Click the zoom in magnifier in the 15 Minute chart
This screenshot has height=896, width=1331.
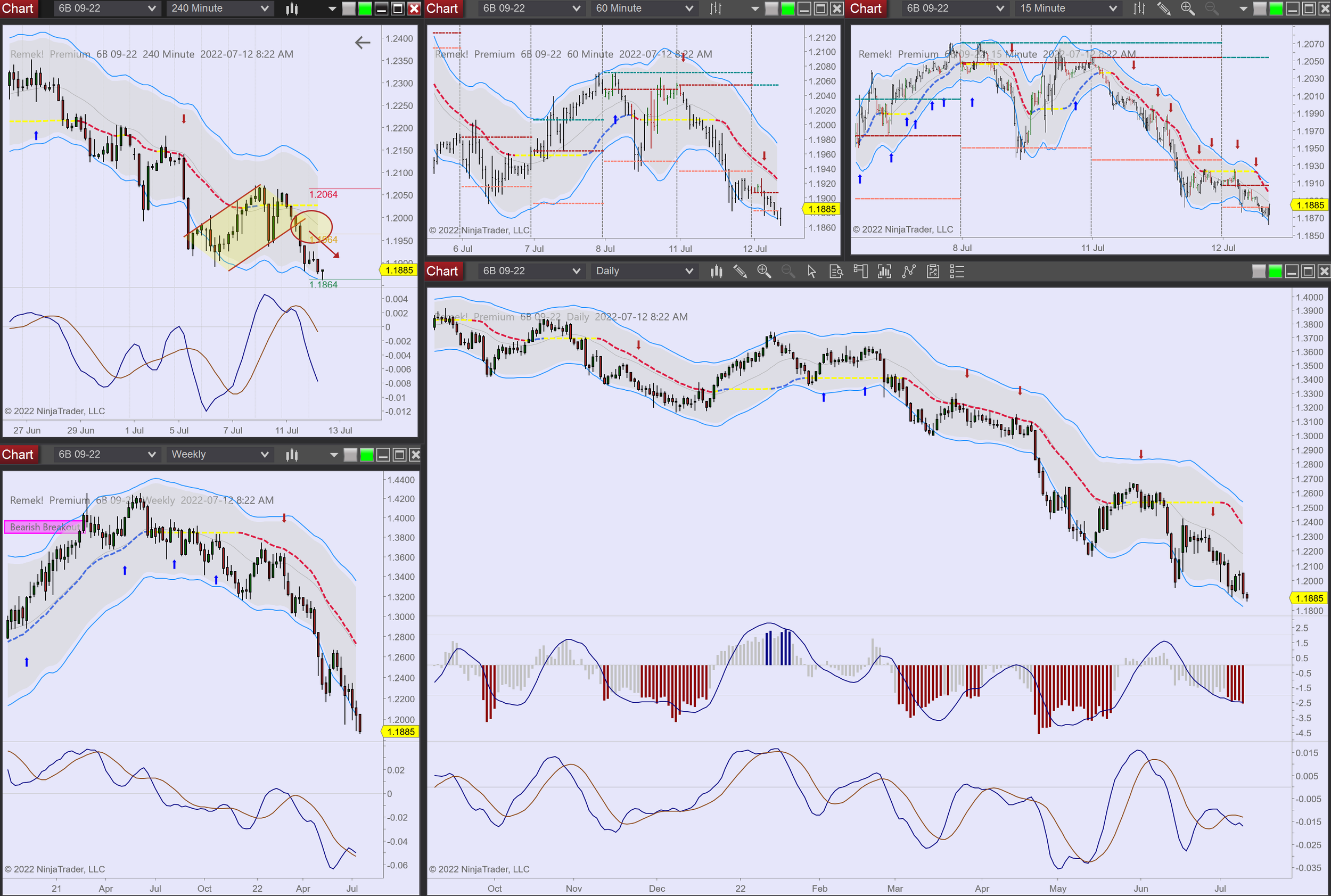(x=1188, y=9)
